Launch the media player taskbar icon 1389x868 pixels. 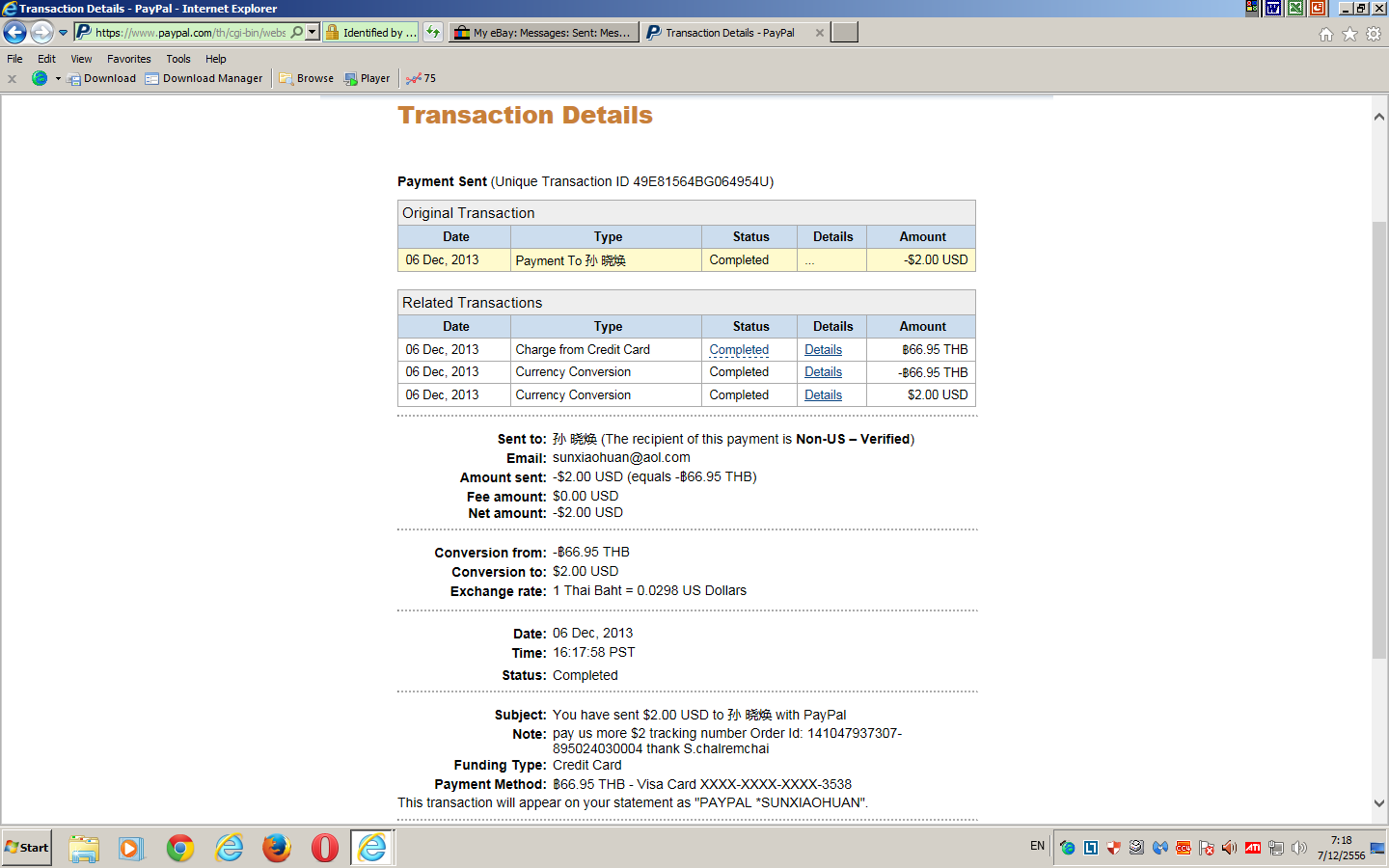131,848
